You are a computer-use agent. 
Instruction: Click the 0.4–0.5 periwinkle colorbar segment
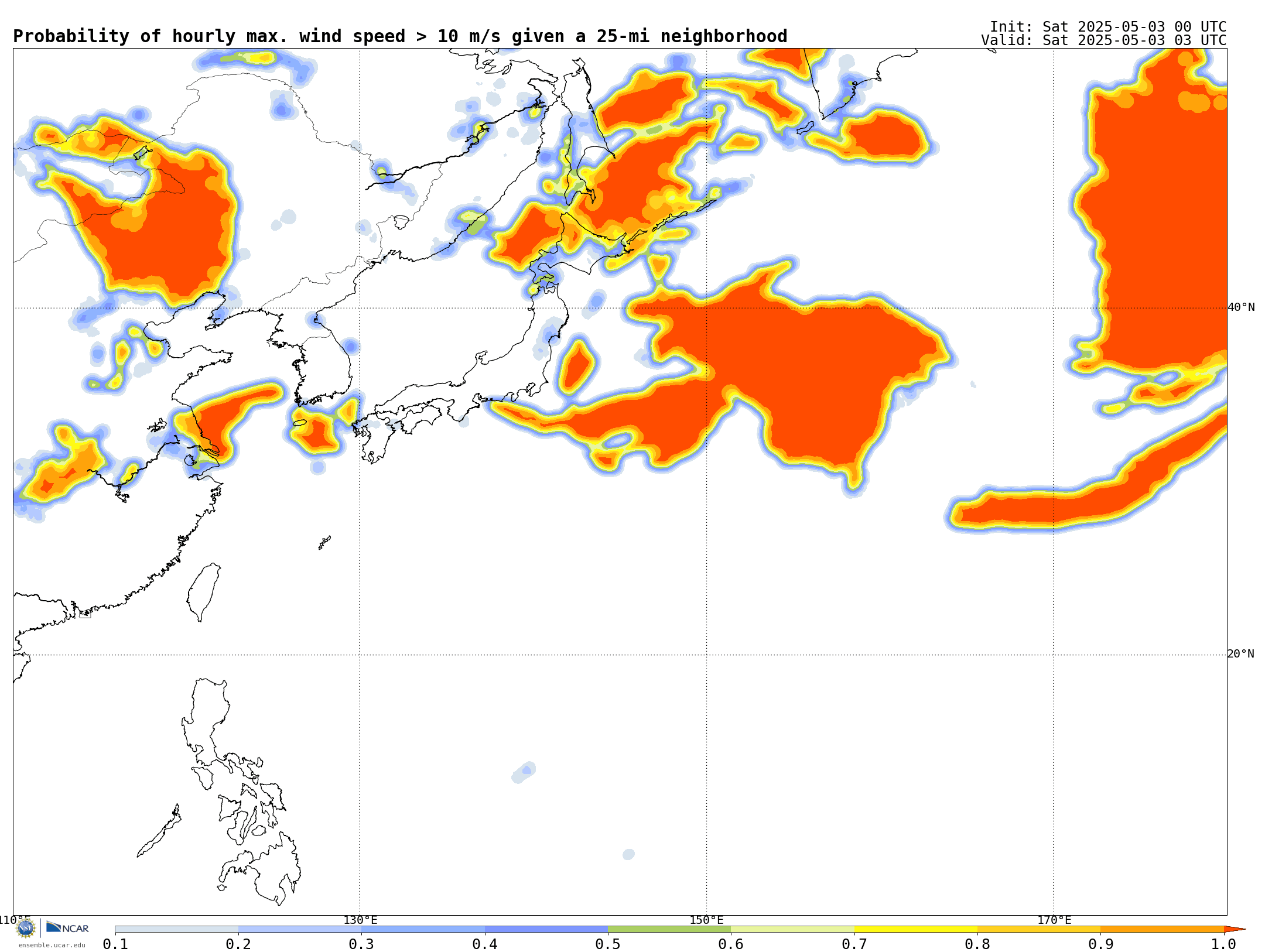[x=546, y=929]
